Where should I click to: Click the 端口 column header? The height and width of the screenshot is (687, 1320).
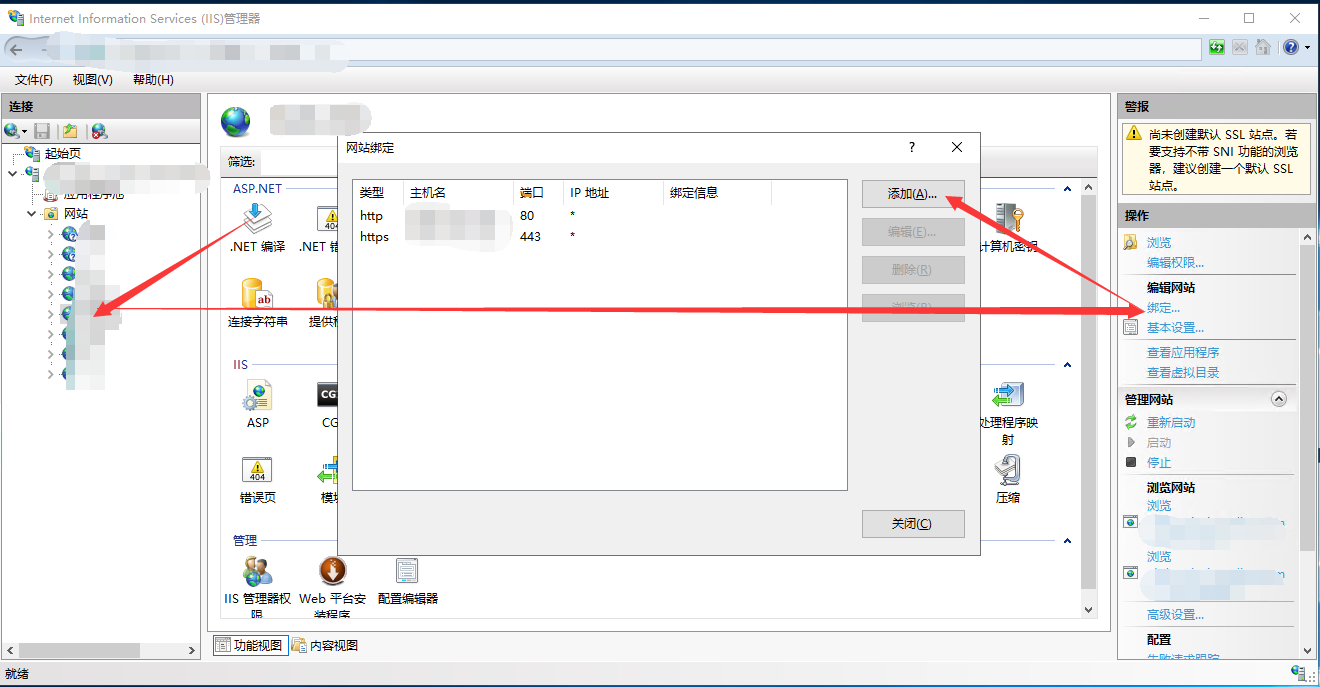click(538, 193)
